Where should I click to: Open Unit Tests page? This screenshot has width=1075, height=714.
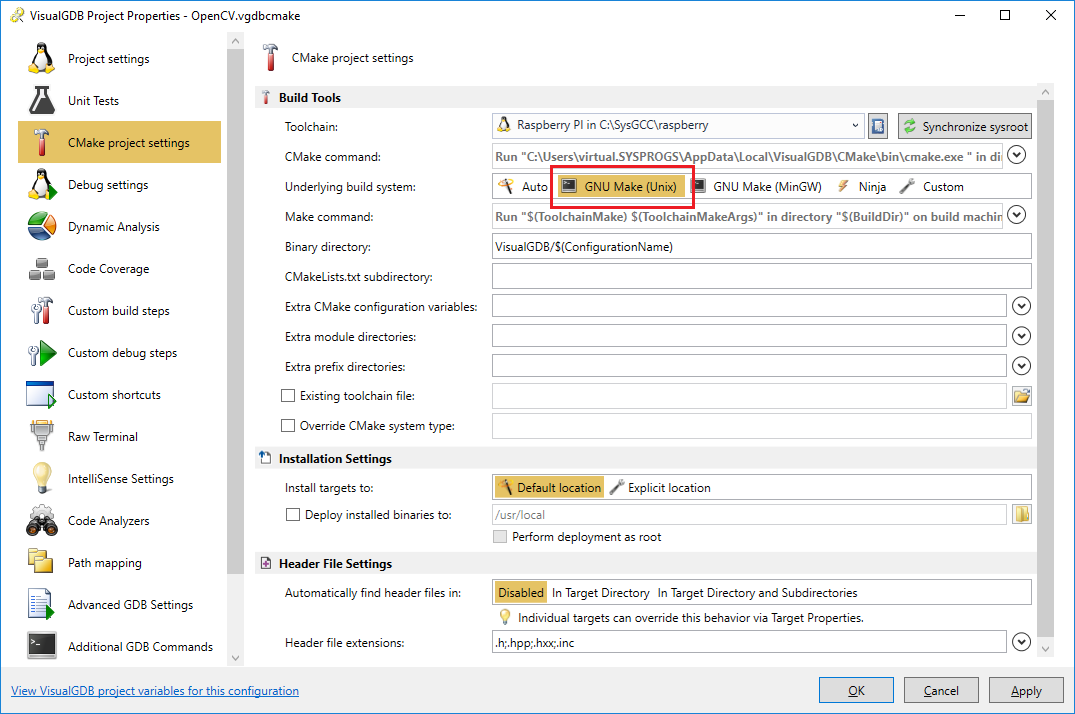click(x=119, y=100)
